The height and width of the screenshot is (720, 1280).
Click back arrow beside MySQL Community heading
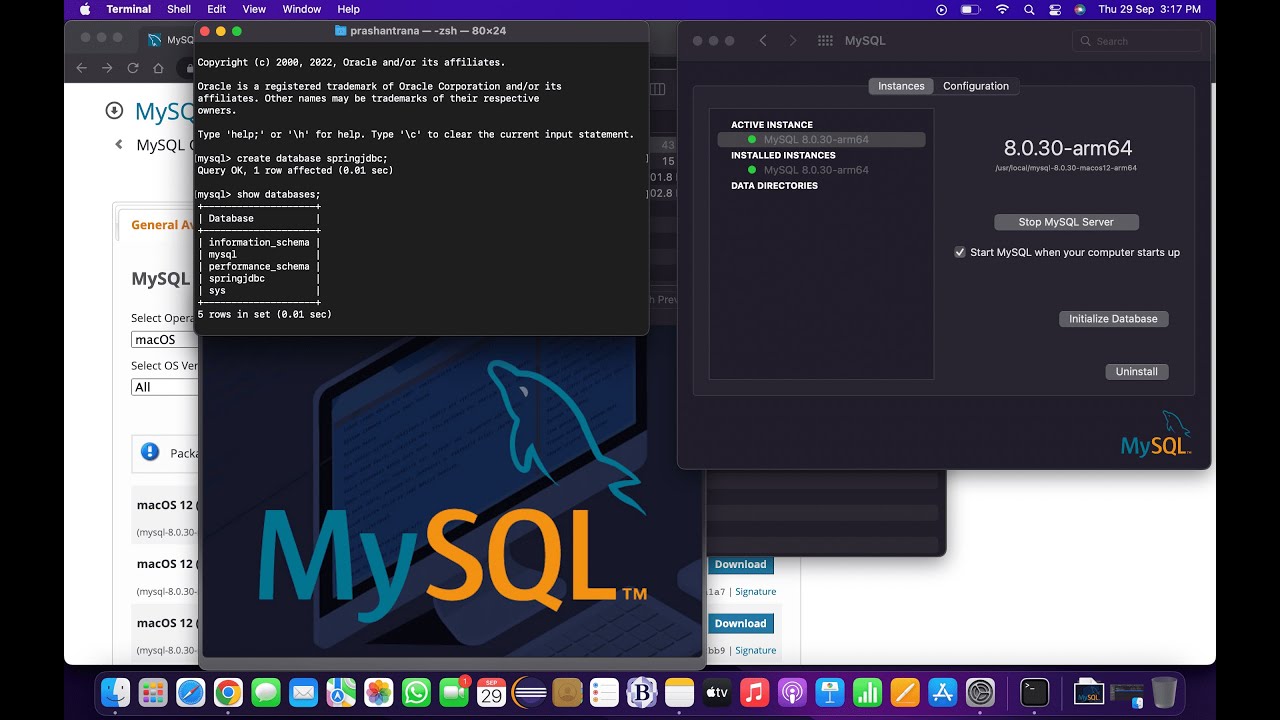click(x=119, y=144)
